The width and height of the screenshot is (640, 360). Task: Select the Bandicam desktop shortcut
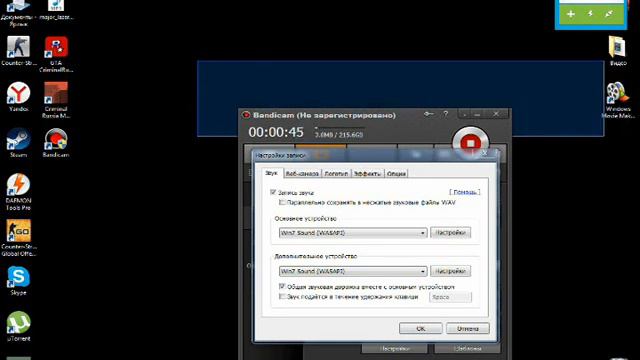tap(56, 143)
